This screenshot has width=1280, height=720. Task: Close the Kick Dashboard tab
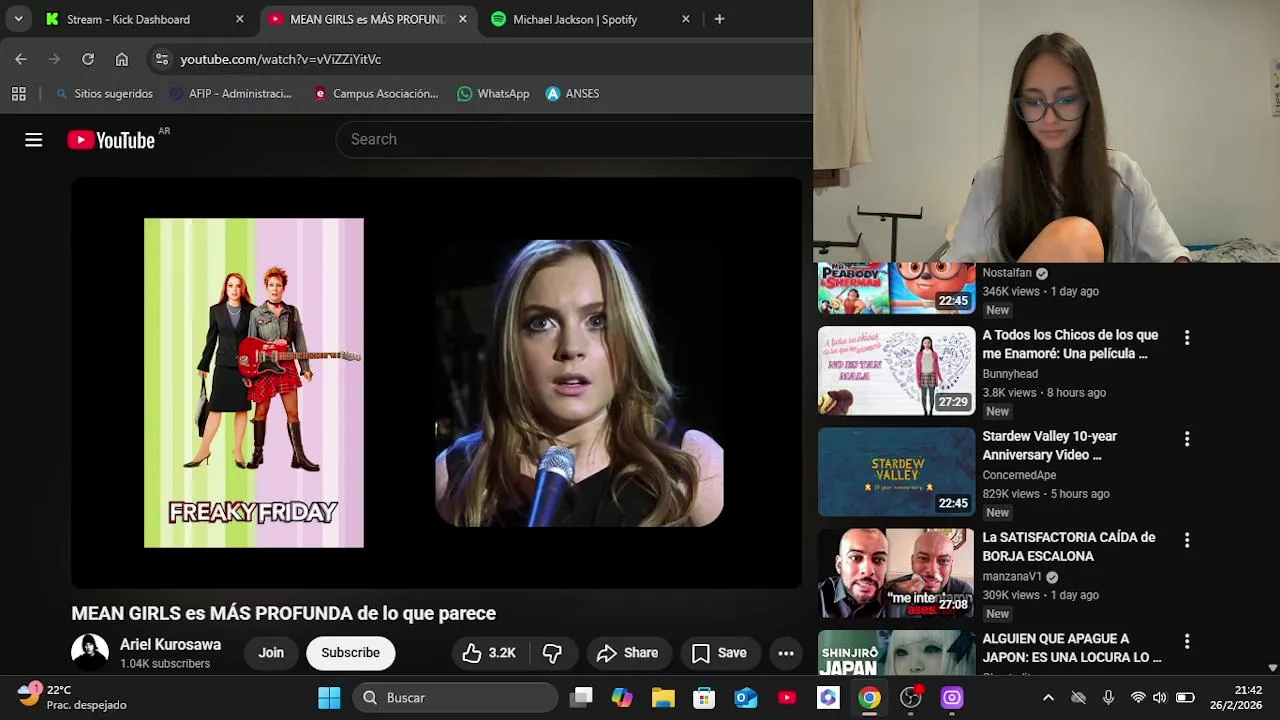pyautogui.click(x=239, y=19)
